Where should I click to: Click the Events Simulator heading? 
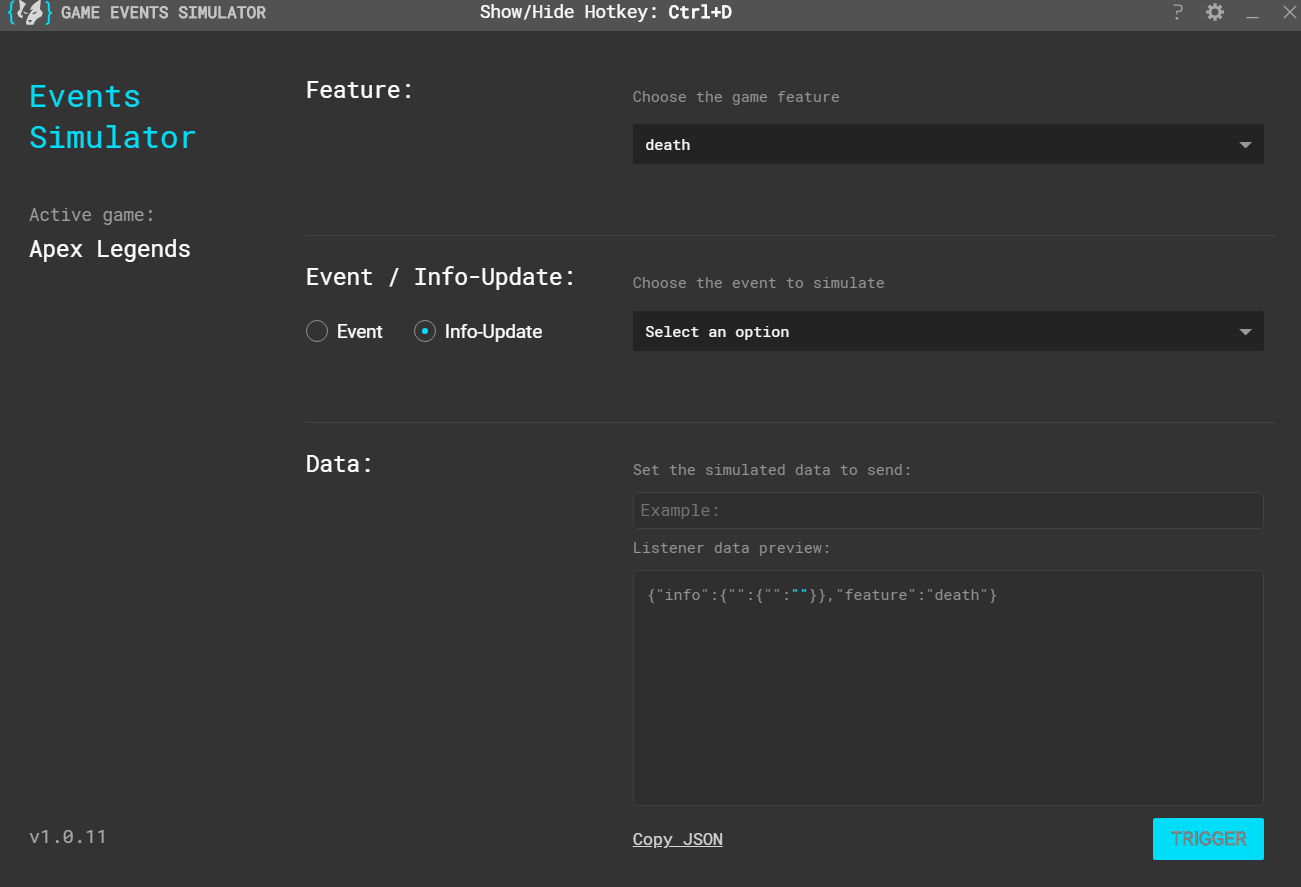tap(112, 117)
